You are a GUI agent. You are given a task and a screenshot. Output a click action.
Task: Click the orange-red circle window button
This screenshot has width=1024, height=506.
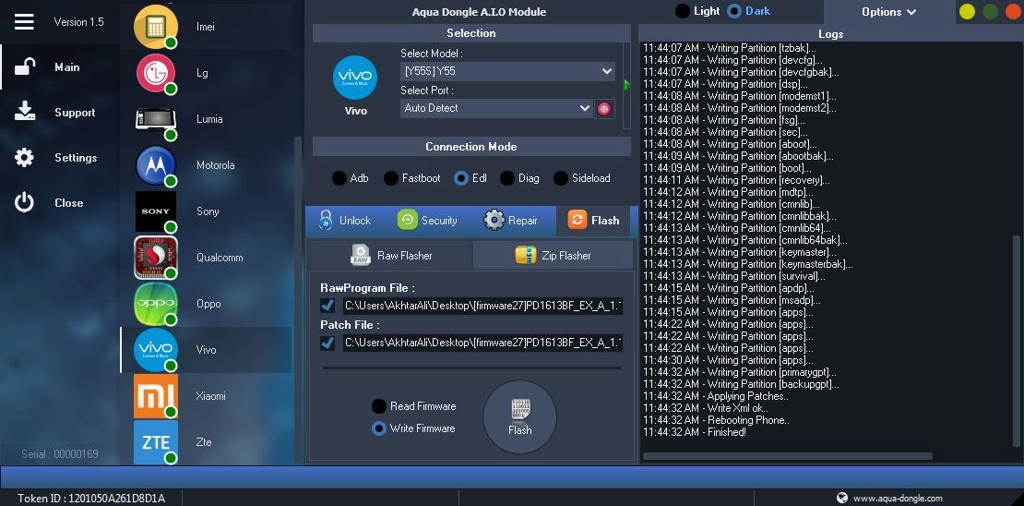pyautogui.click(x=1013, y=12)
